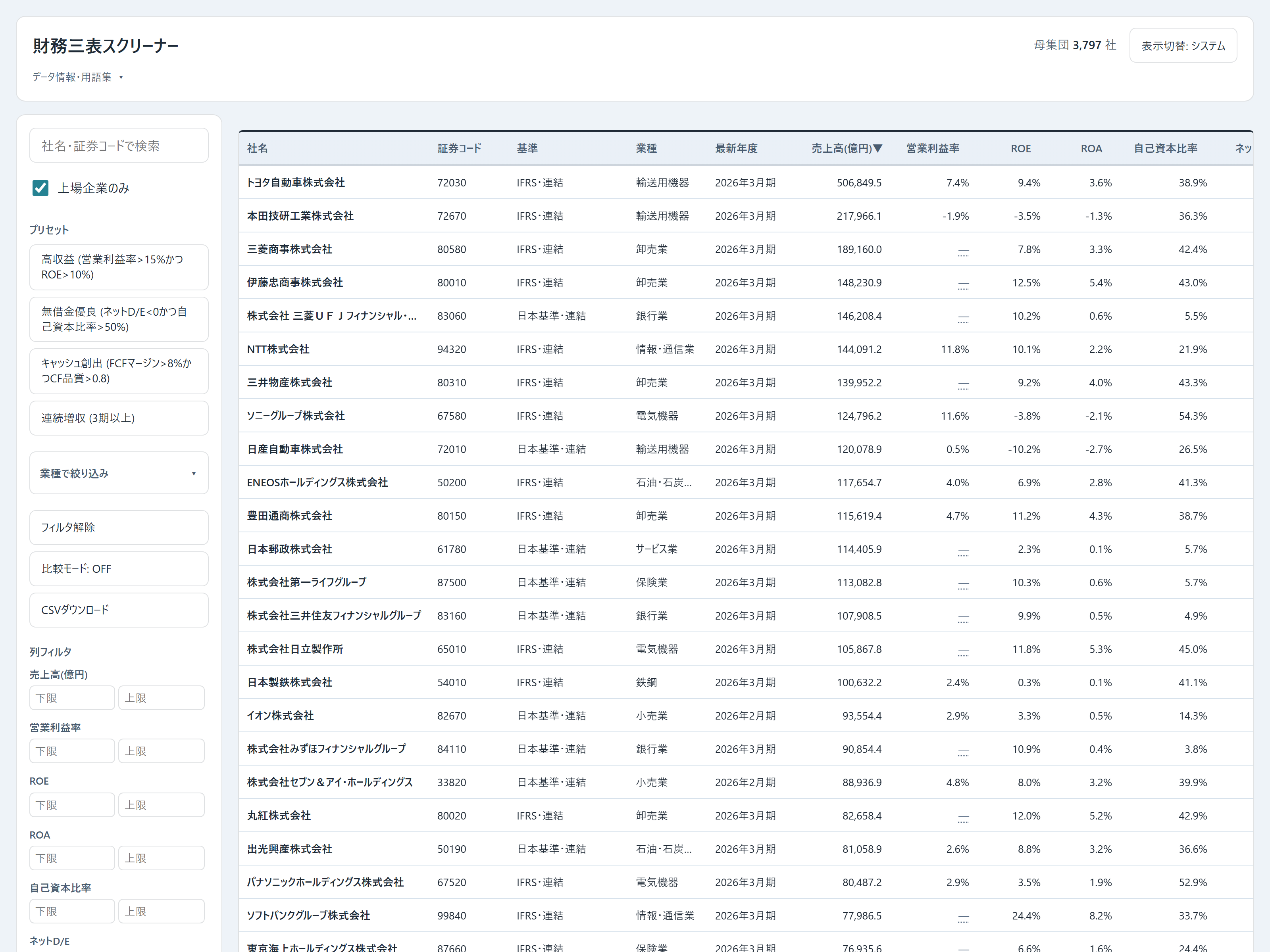Click the 自己資本比率 下限 input

(x=72, y=911)
